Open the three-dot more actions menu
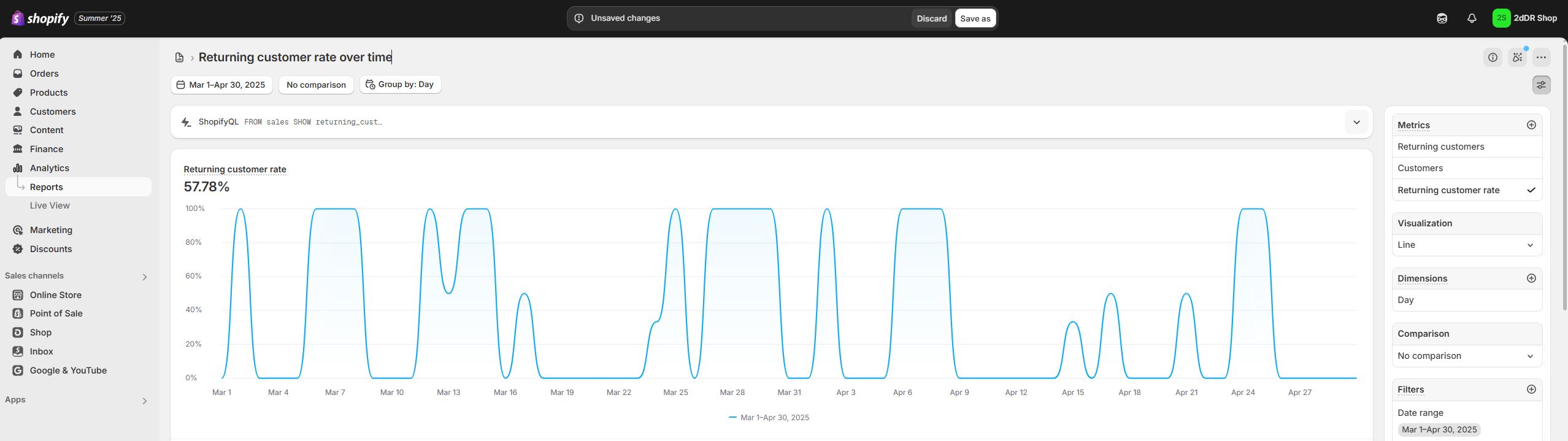The image size is (1568, 441). tap(1541, 58)
